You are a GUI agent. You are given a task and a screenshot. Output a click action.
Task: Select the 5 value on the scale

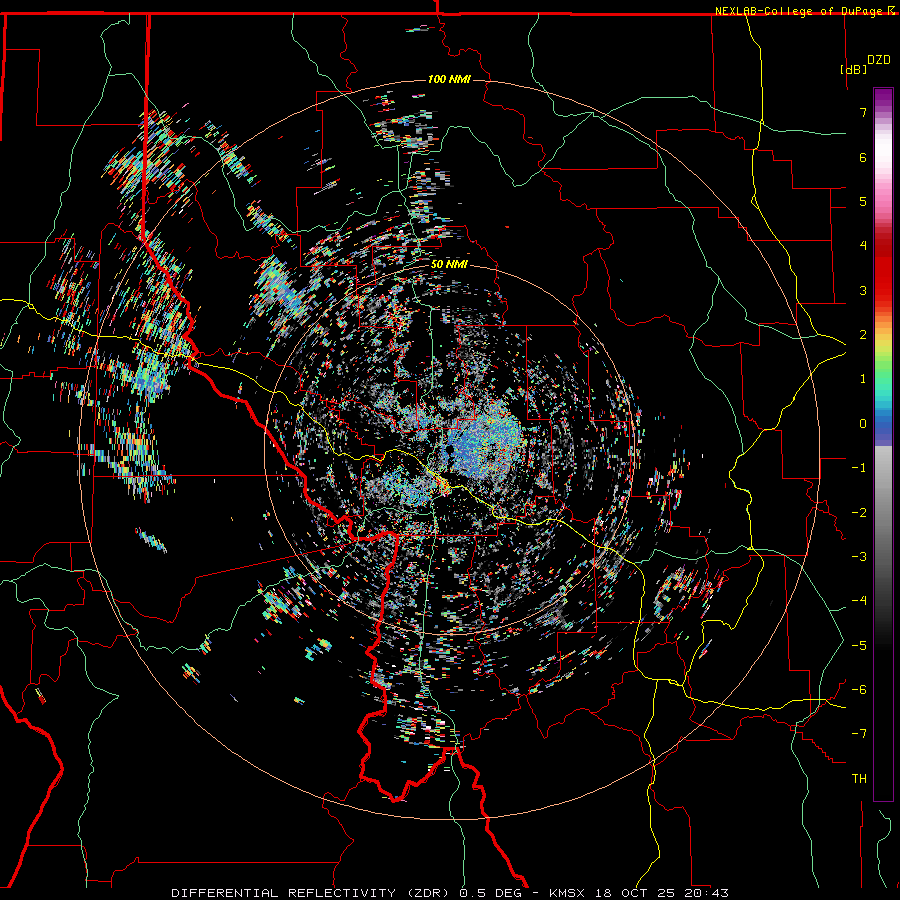pos(863,201)
